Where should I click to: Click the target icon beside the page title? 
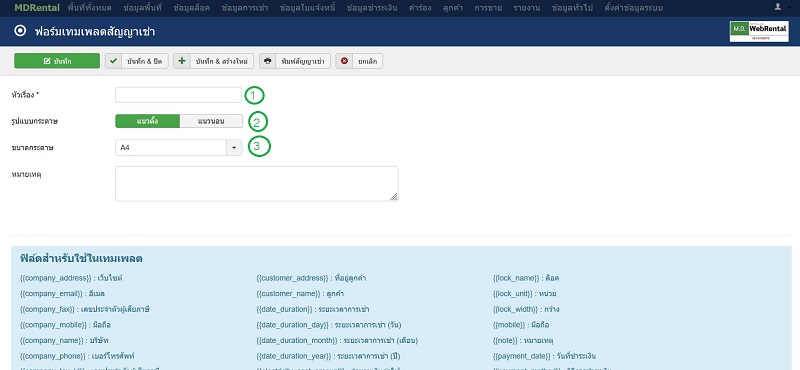tap(20, 31)
